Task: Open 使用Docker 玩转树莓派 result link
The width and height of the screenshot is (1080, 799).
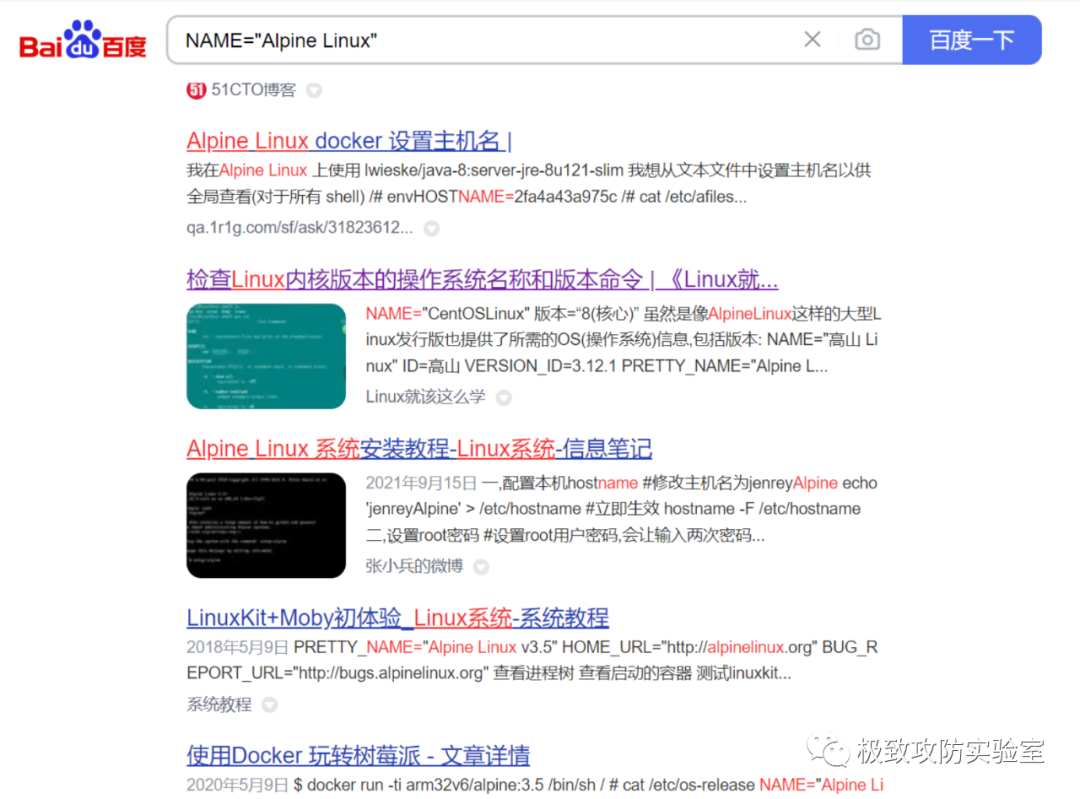Action: 358,755
